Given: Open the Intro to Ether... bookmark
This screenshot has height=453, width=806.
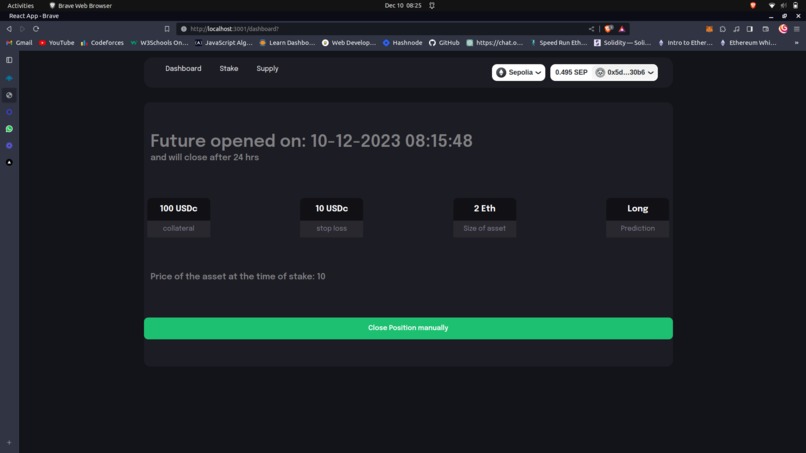Looking at the screenshot, I should (x=685, y=43).
